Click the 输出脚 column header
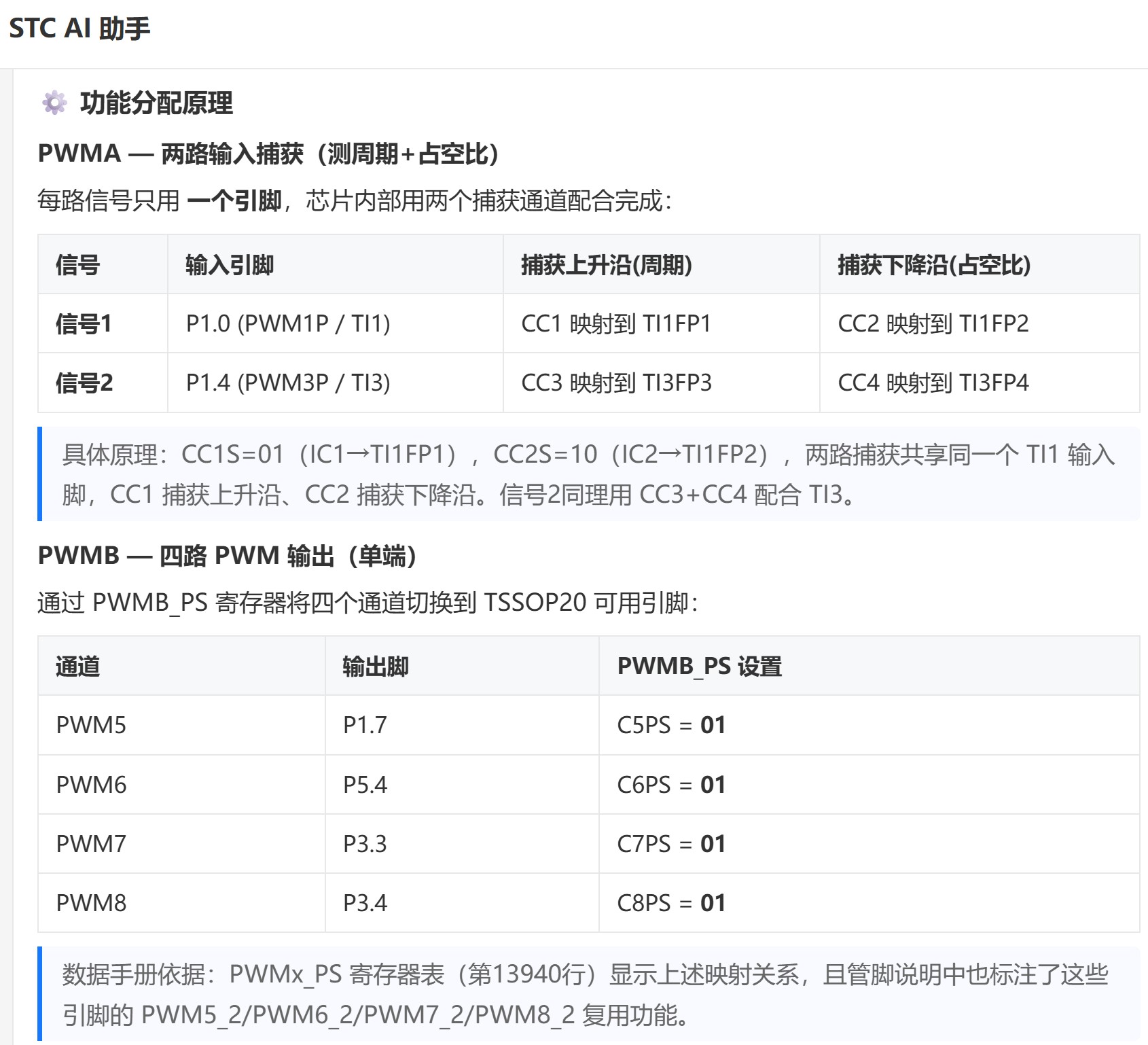This screenshot has width=1148, height=1045. (x=462, y=666)
